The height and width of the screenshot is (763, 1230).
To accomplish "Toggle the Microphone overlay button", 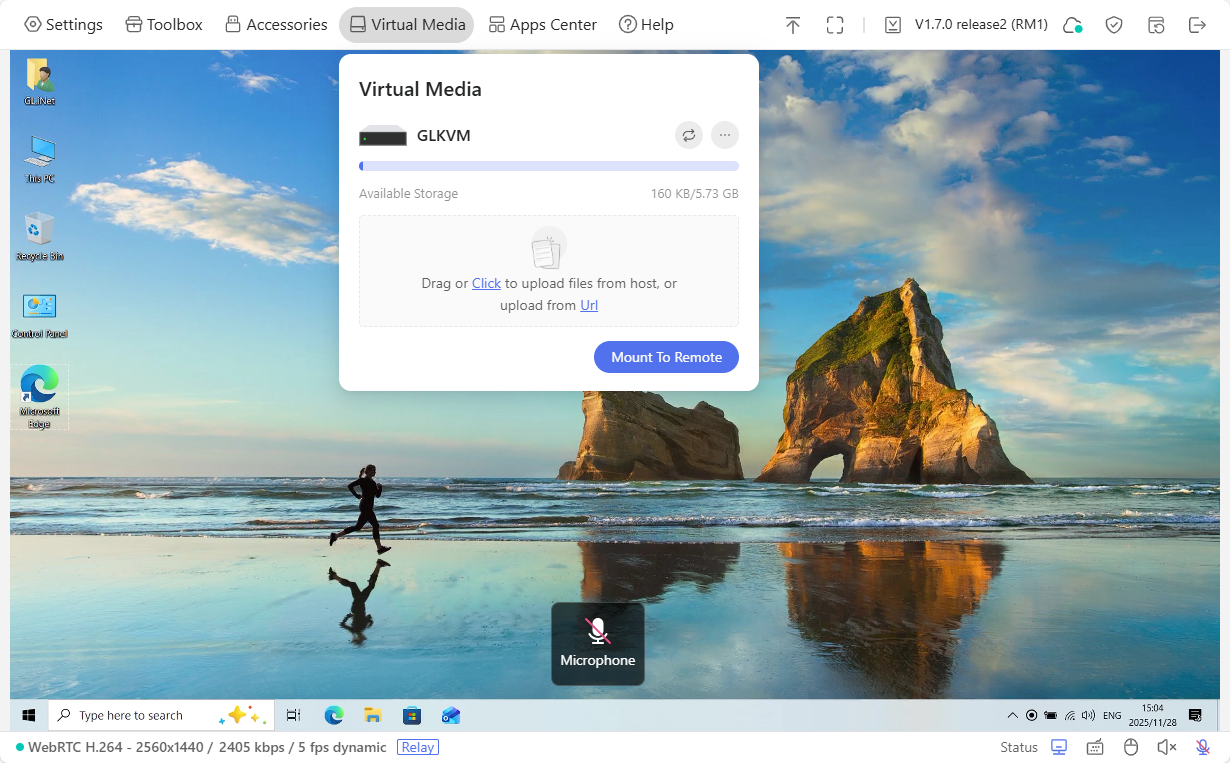I will (597, 643).
